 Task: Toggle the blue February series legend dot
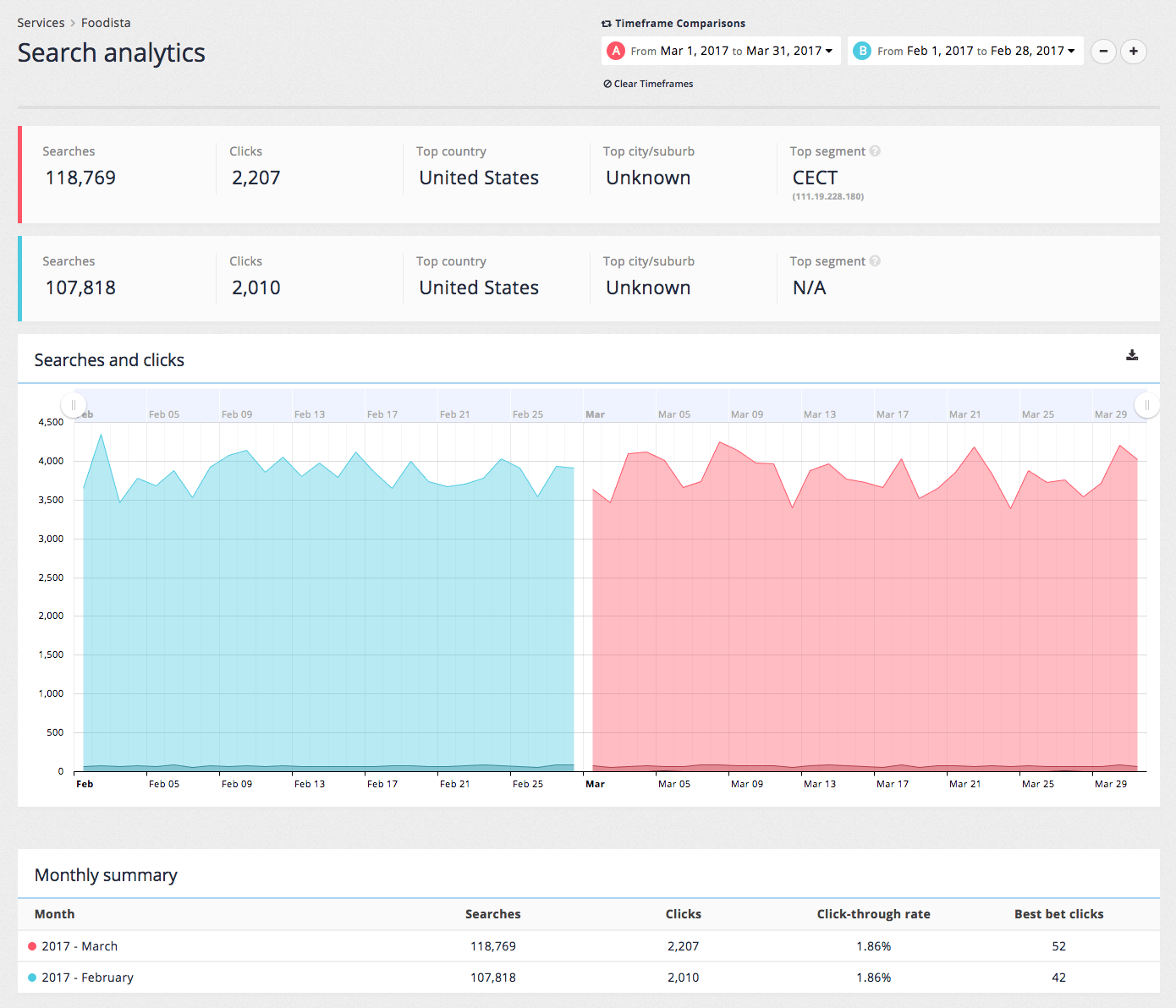point(32,978)
